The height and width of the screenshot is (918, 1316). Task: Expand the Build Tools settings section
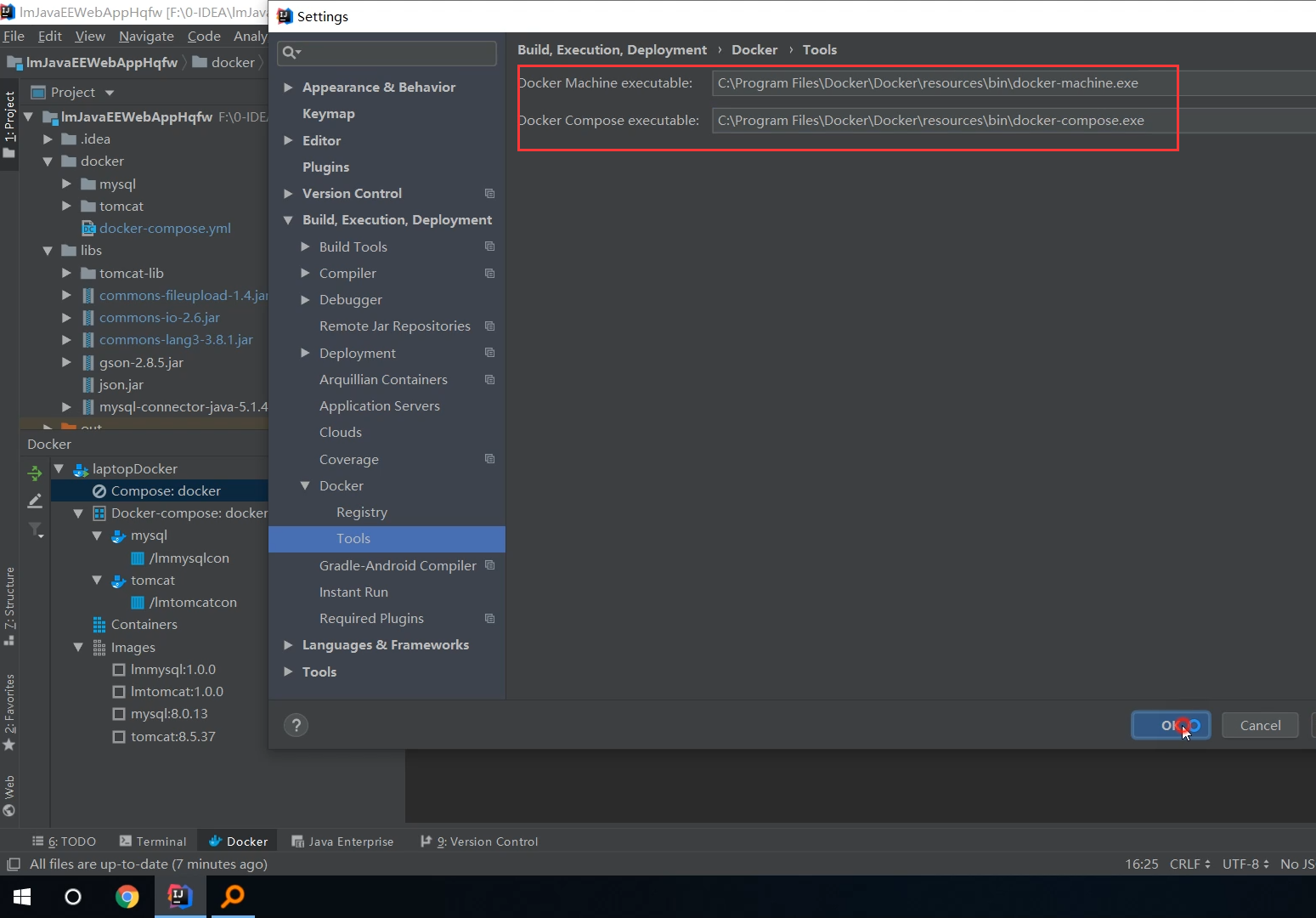tap(306, 246)
